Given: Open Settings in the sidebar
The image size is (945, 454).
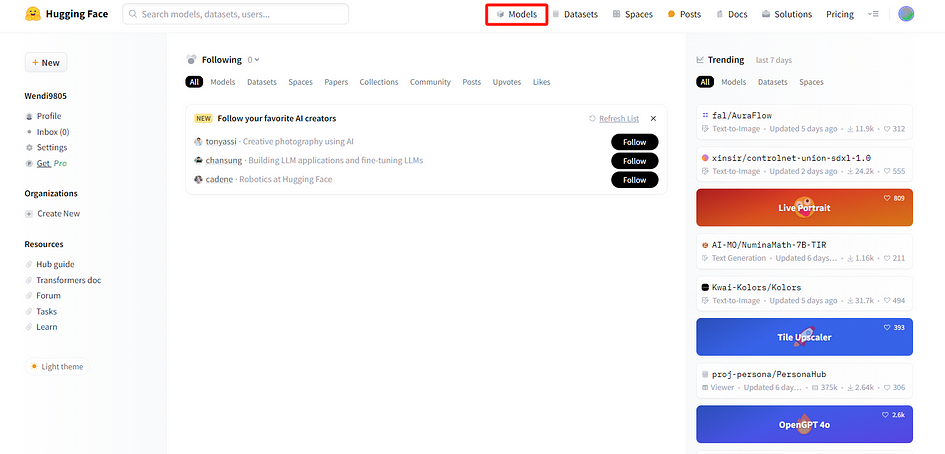Looking at the screenshot, I should coord(46,148).
